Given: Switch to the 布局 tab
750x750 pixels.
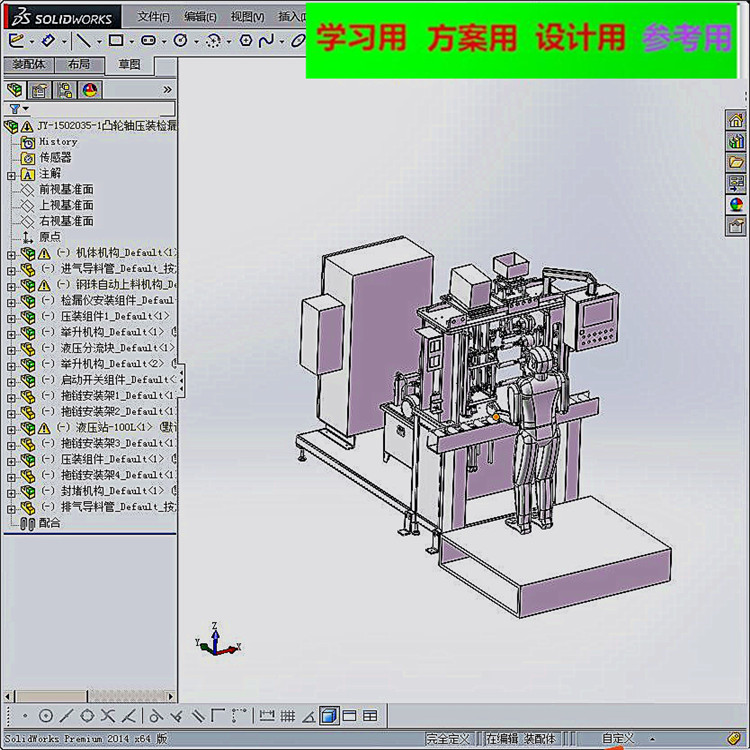Looking at the screenshot, I should [x=79, y=65].
